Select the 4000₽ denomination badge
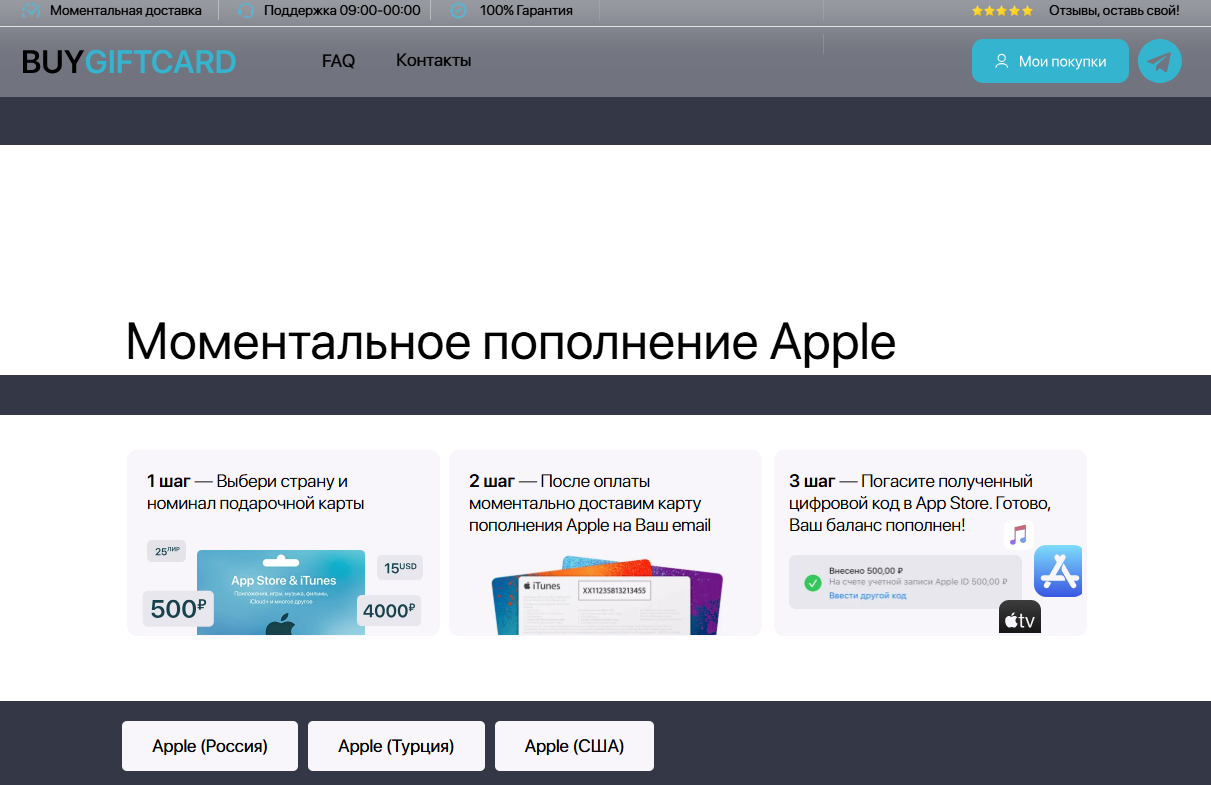The width and height of the screenshot is (1211, 785). [x=389, y=610]
